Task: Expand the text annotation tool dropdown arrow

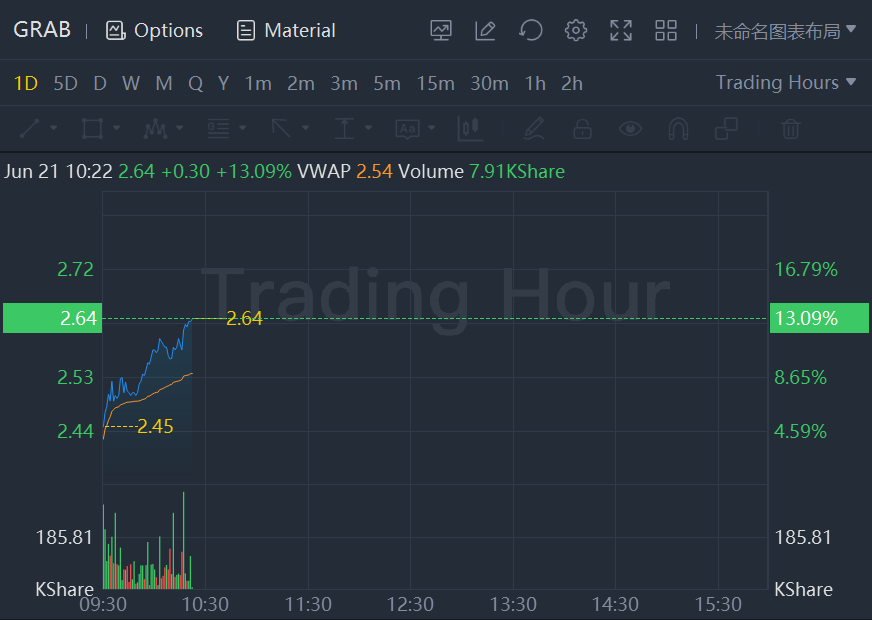Action: click(x=432, y=128)
